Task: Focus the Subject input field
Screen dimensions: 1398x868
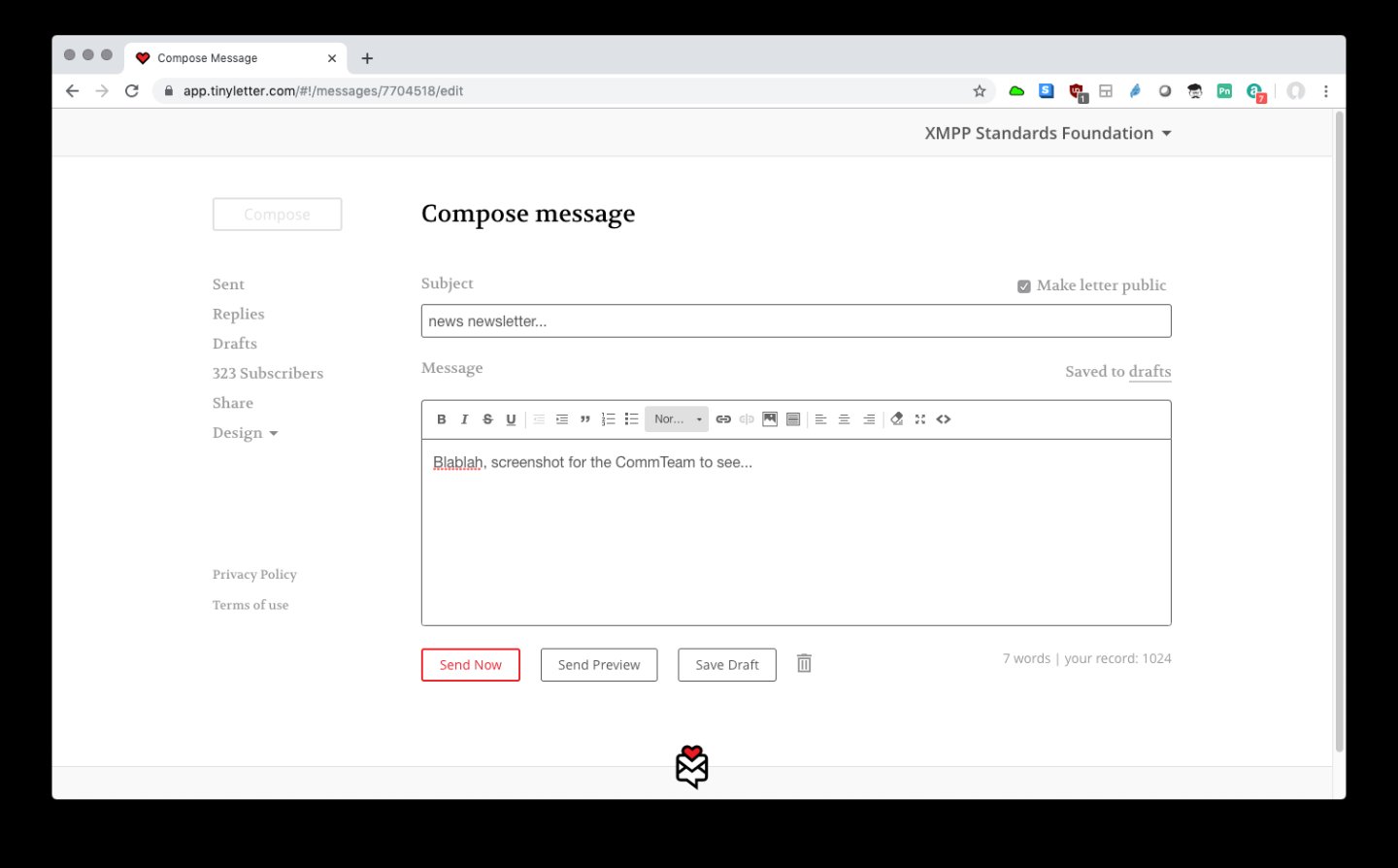Action: coord(796,321)
